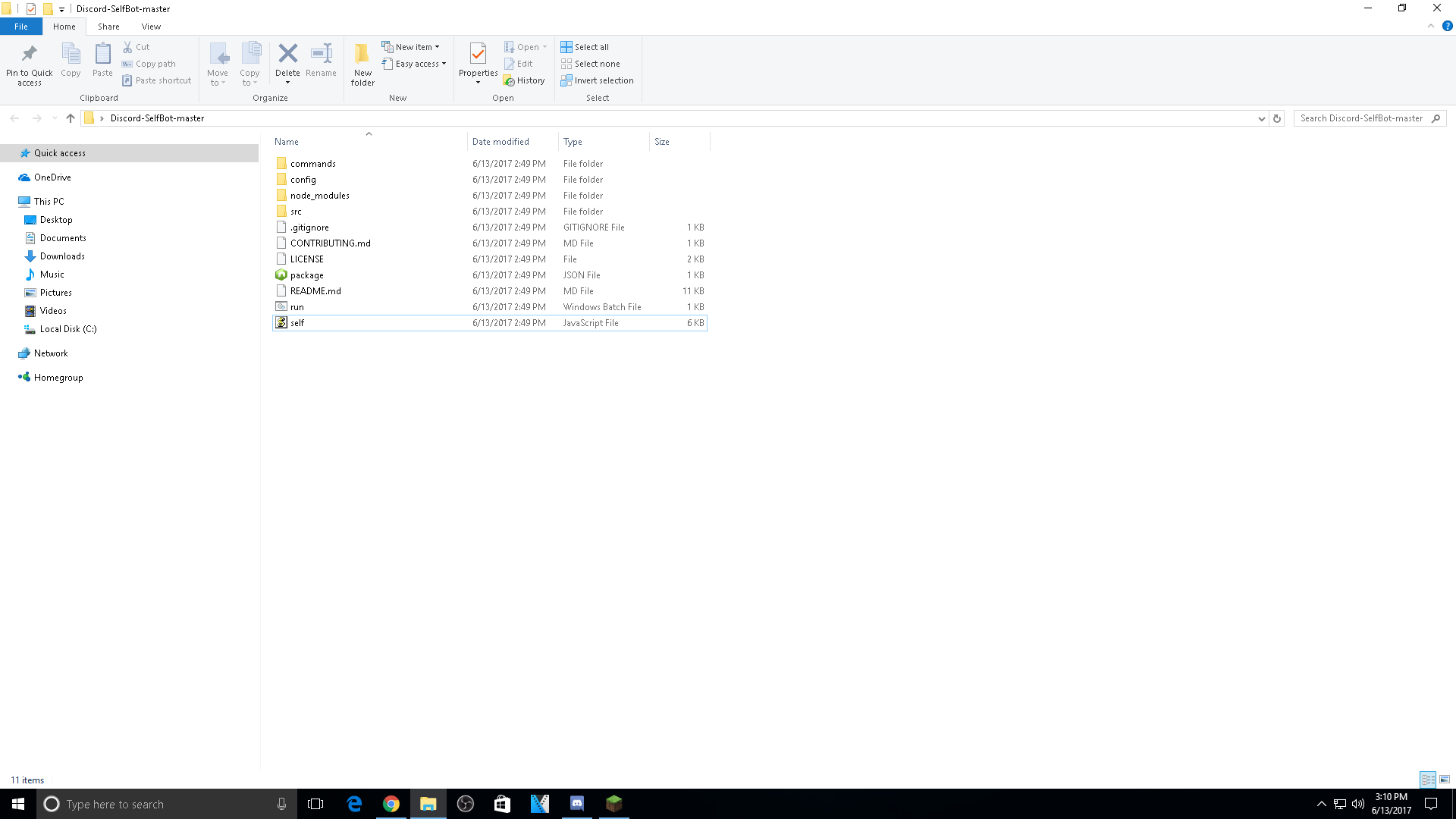Open History from the ribbon
1456x819 pixels.
pyautogui.click(x=524, y=80)
